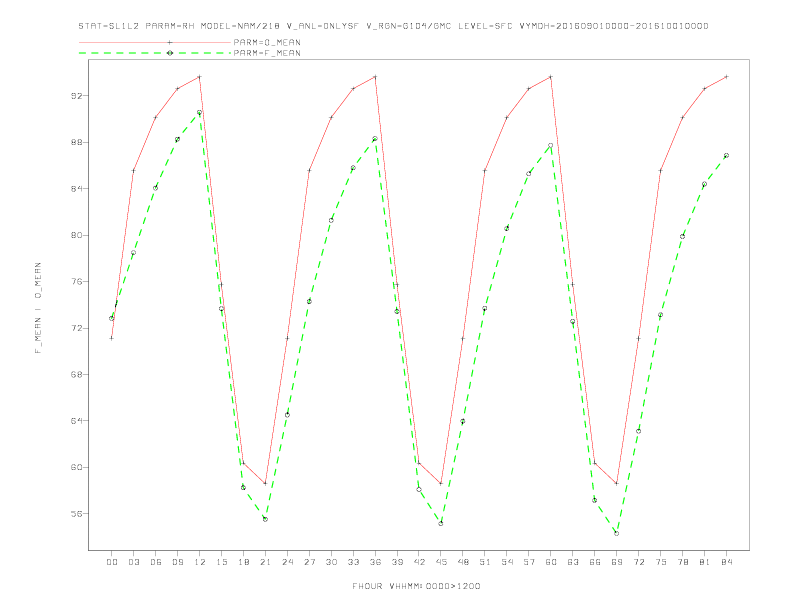The image size is (792, 612).
Task: Click the green F_MEAN circle marker at hour 45
Action: [441, 524]
